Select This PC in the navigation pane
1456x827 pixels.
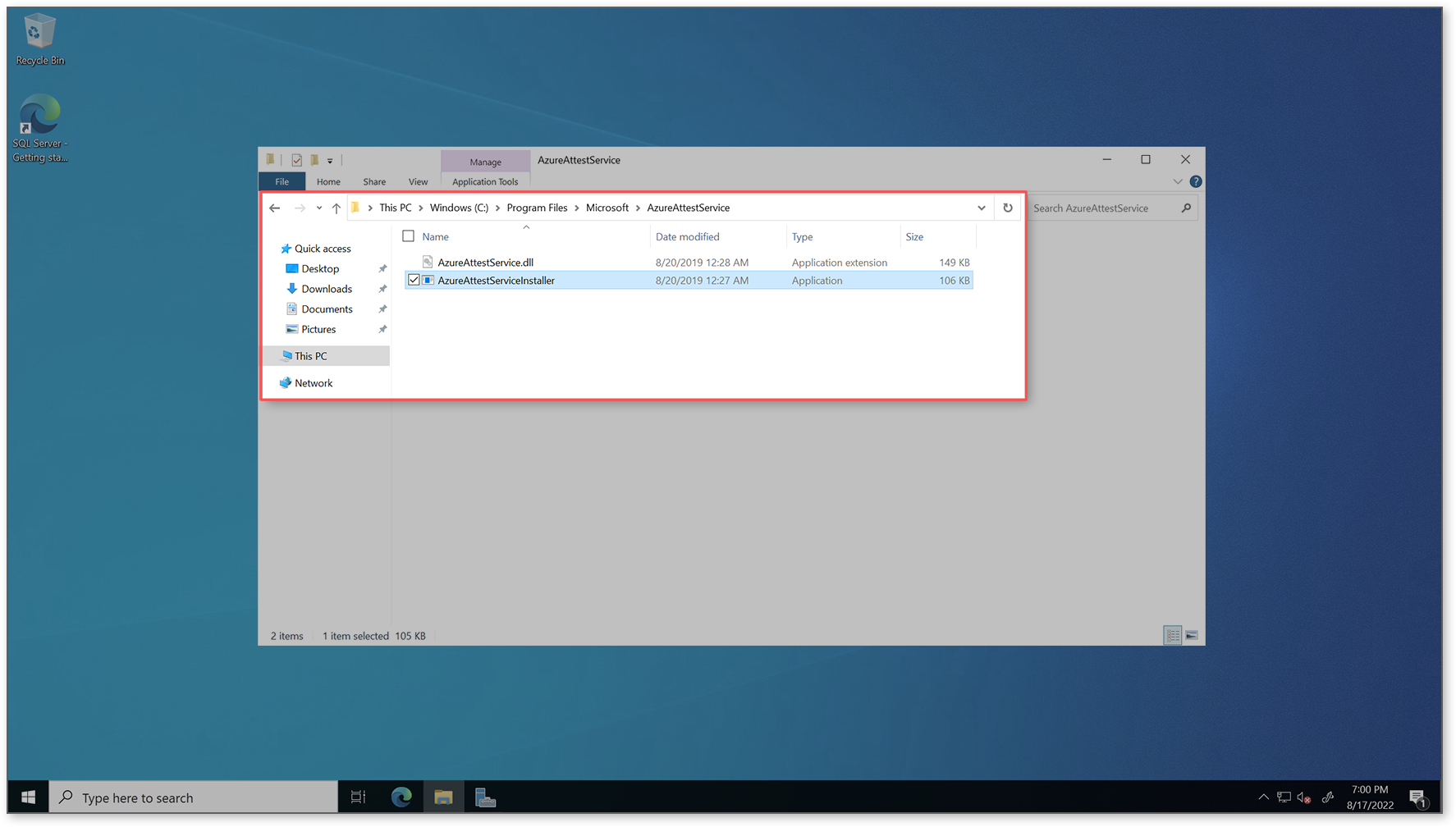point(327,356)
